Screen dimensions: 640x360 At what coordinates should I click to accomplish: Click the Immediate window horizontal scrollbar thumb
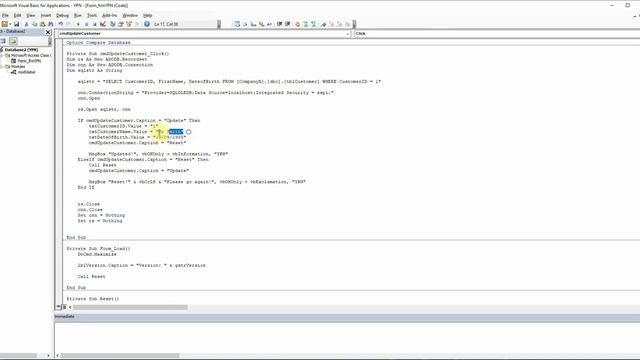[x=120, y=356]
